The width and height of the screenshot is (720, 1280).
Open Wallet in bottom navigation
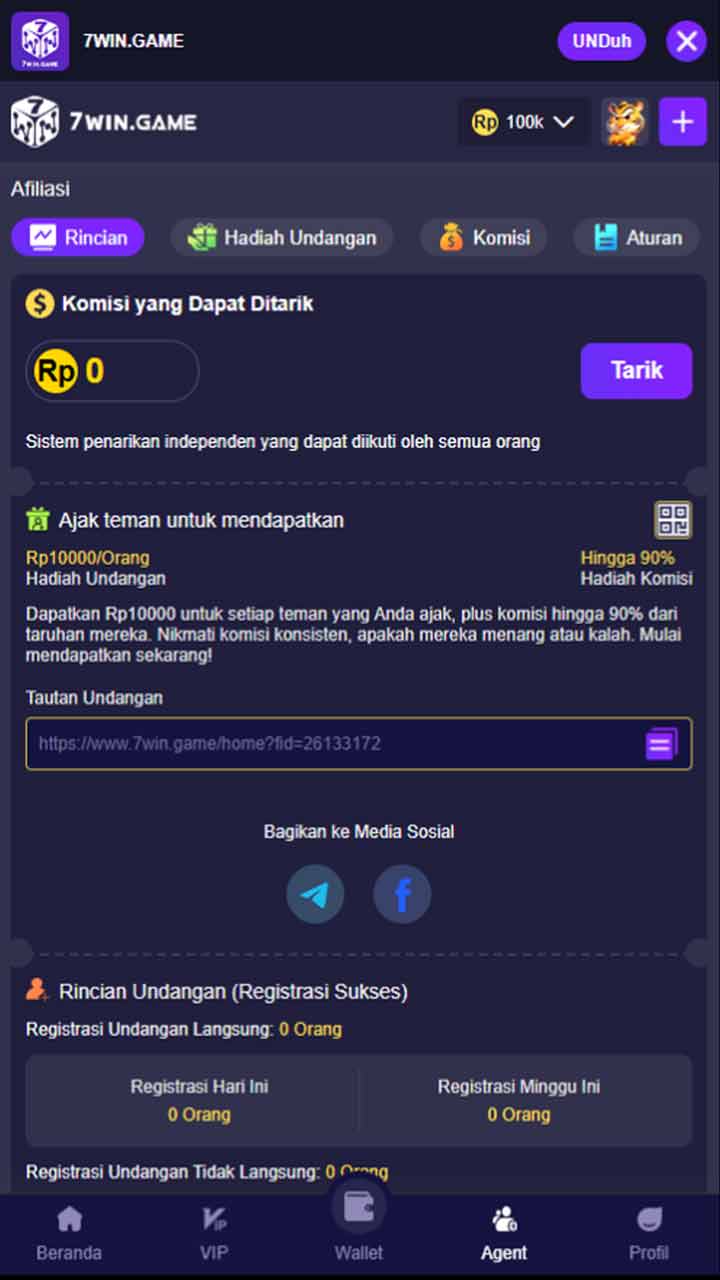click(x=359, y=1221)
